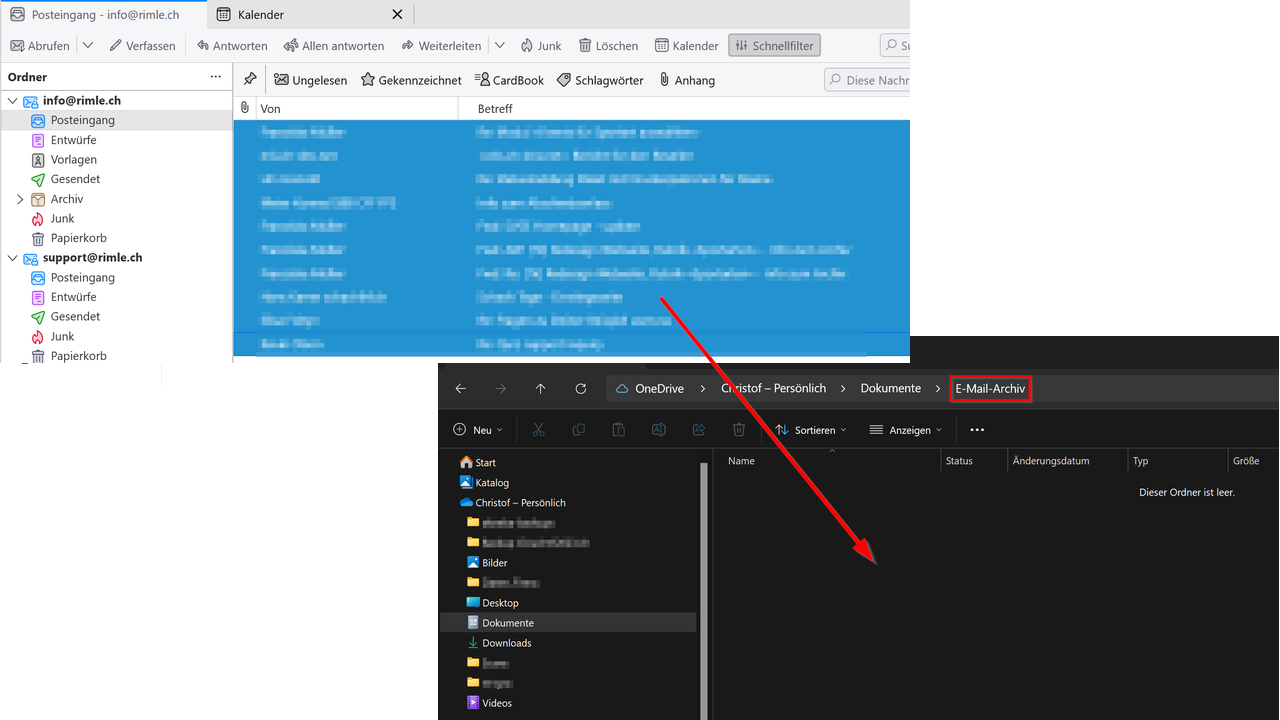This screenshot has height=720, width=1280.
Task: Expand the Archiv folder tree
Action: (20, 199)
